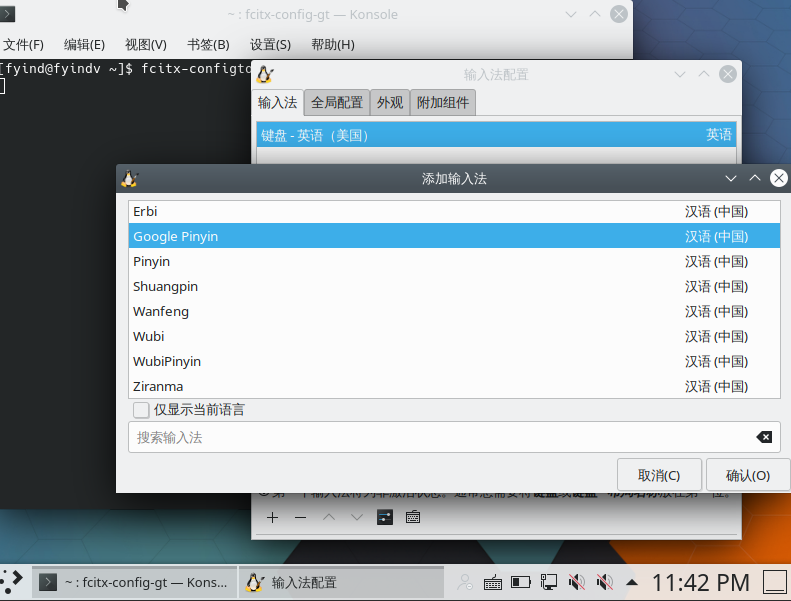Select Shuangpin input method
This screenshot has width=791, height=601.
[454, 287]
